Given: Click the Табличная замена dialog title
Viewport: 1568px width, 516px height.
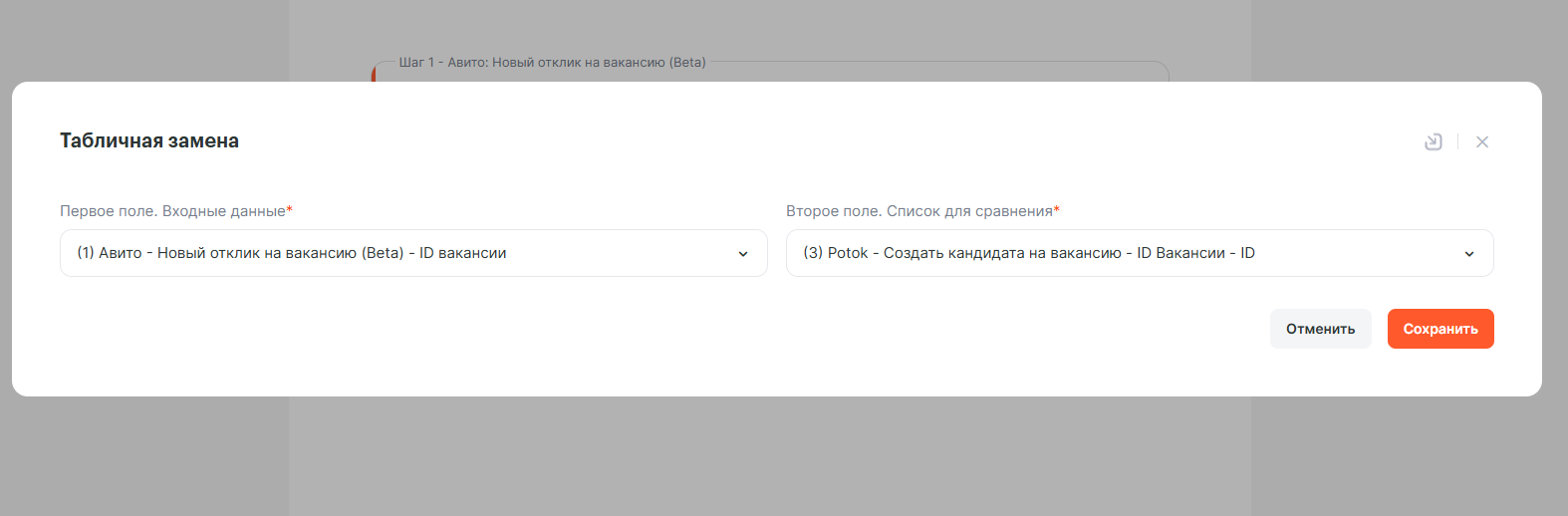Looking at the screenshot, I should pyautogui.click(x=149, y=140).
